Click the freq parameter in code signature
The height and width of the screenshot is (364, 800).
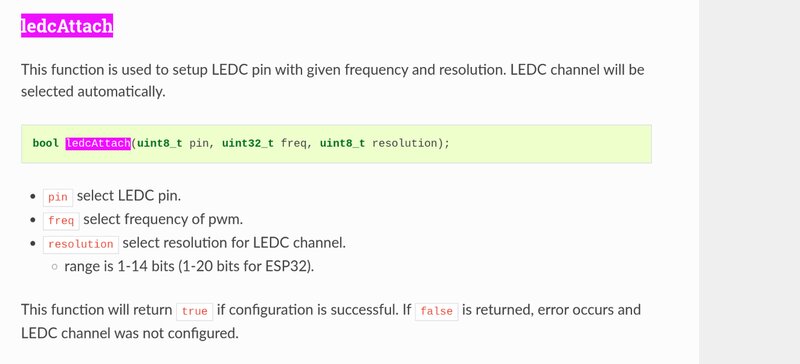point(294,143)
